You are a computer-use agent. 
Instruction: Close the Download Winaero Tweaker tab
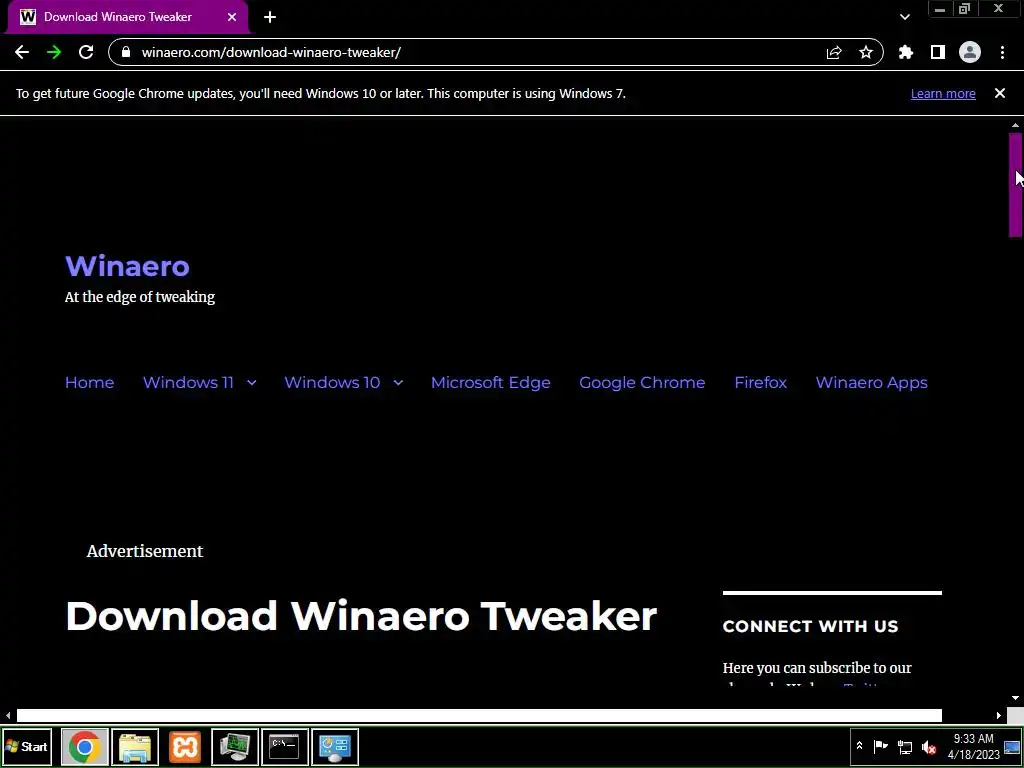click(x=232, y=17)
